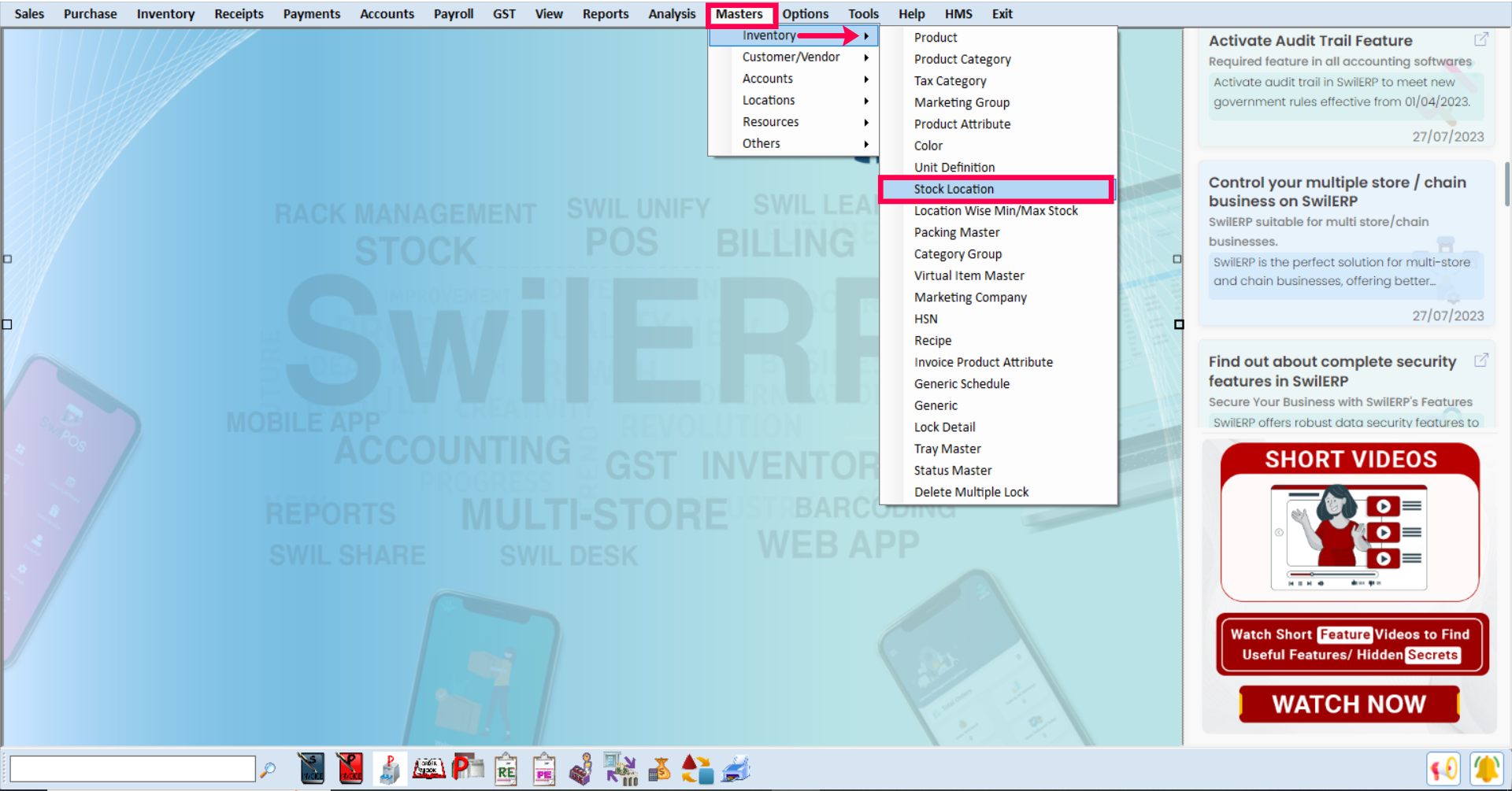Image resolution: width=1512 pixels, height=791 pixels.
Task: Open the GST menu
Action: point(504,14)
